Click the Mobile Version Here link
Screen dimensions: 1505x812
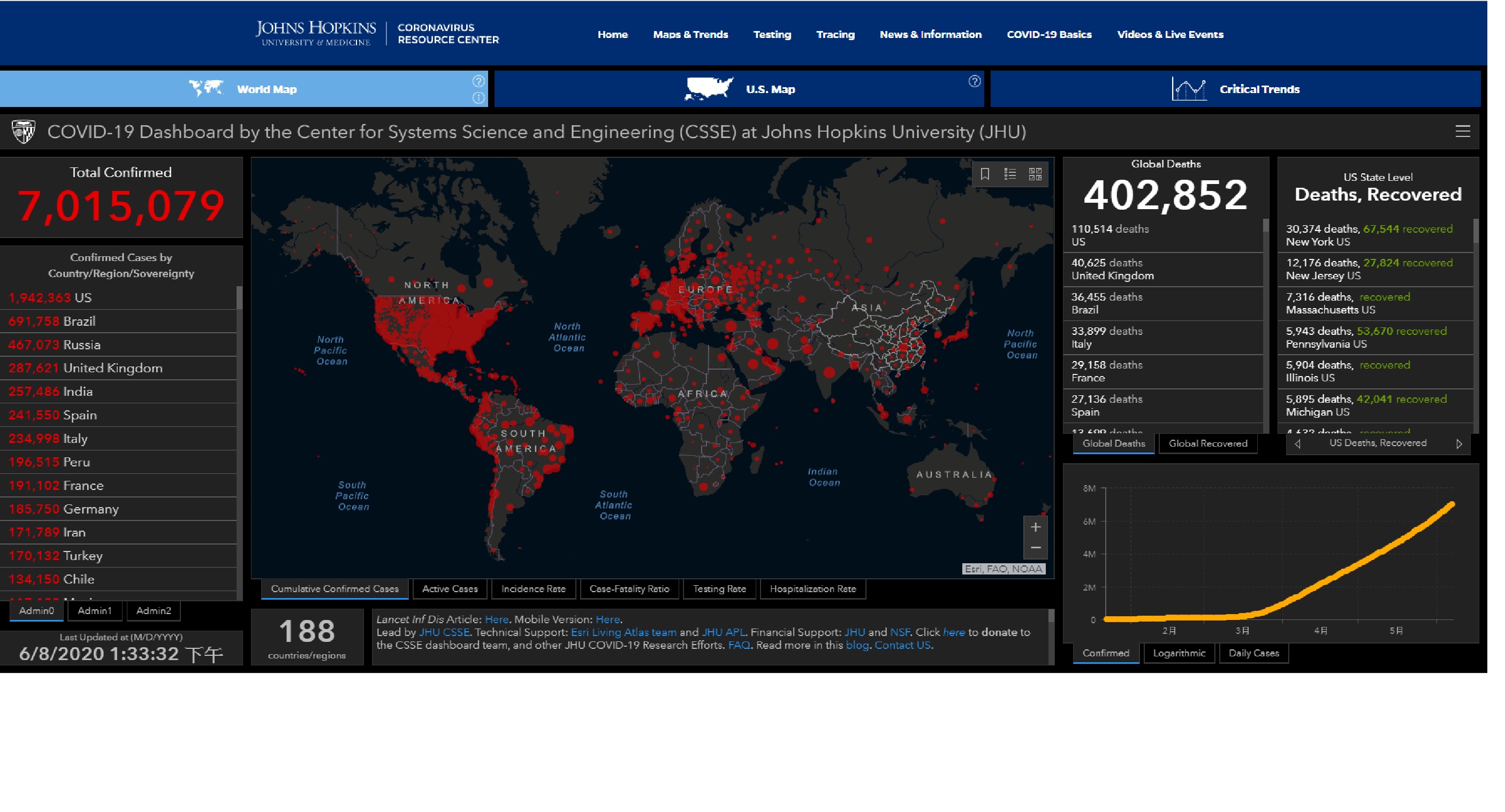[x=607, y=619]
